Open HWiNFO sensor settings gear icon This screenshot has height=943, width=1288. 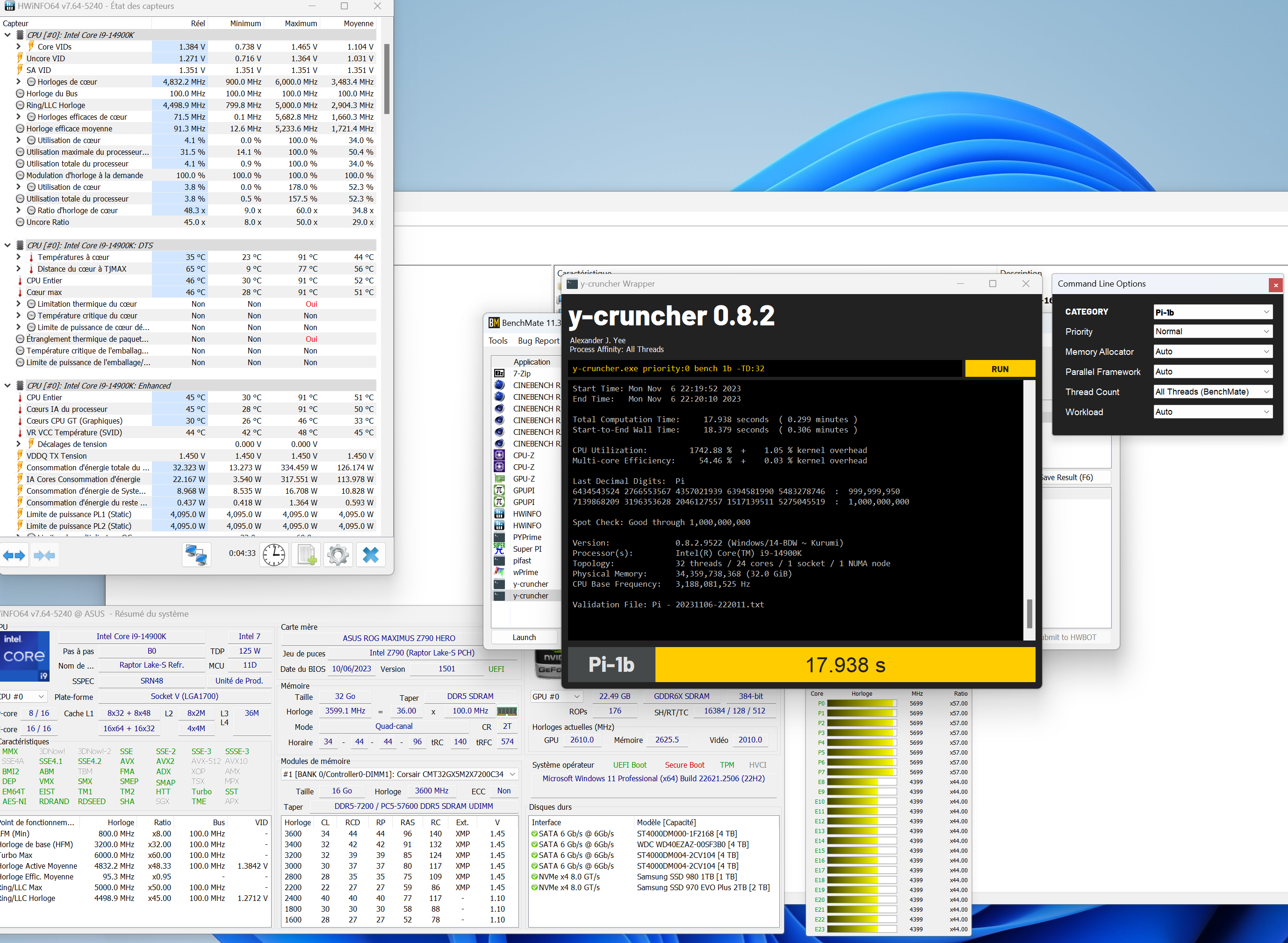338,555
